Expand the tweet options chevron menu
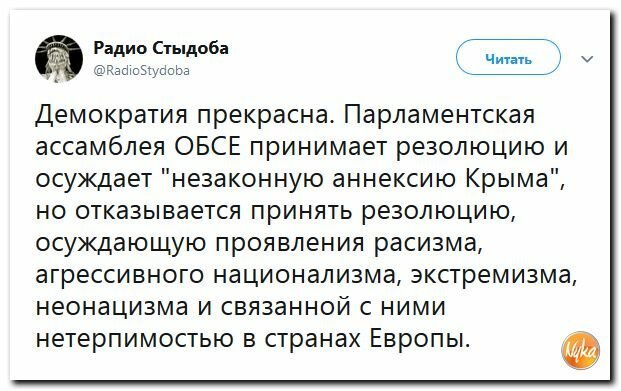This screenshot has width=621, height=391. [587, 59]
